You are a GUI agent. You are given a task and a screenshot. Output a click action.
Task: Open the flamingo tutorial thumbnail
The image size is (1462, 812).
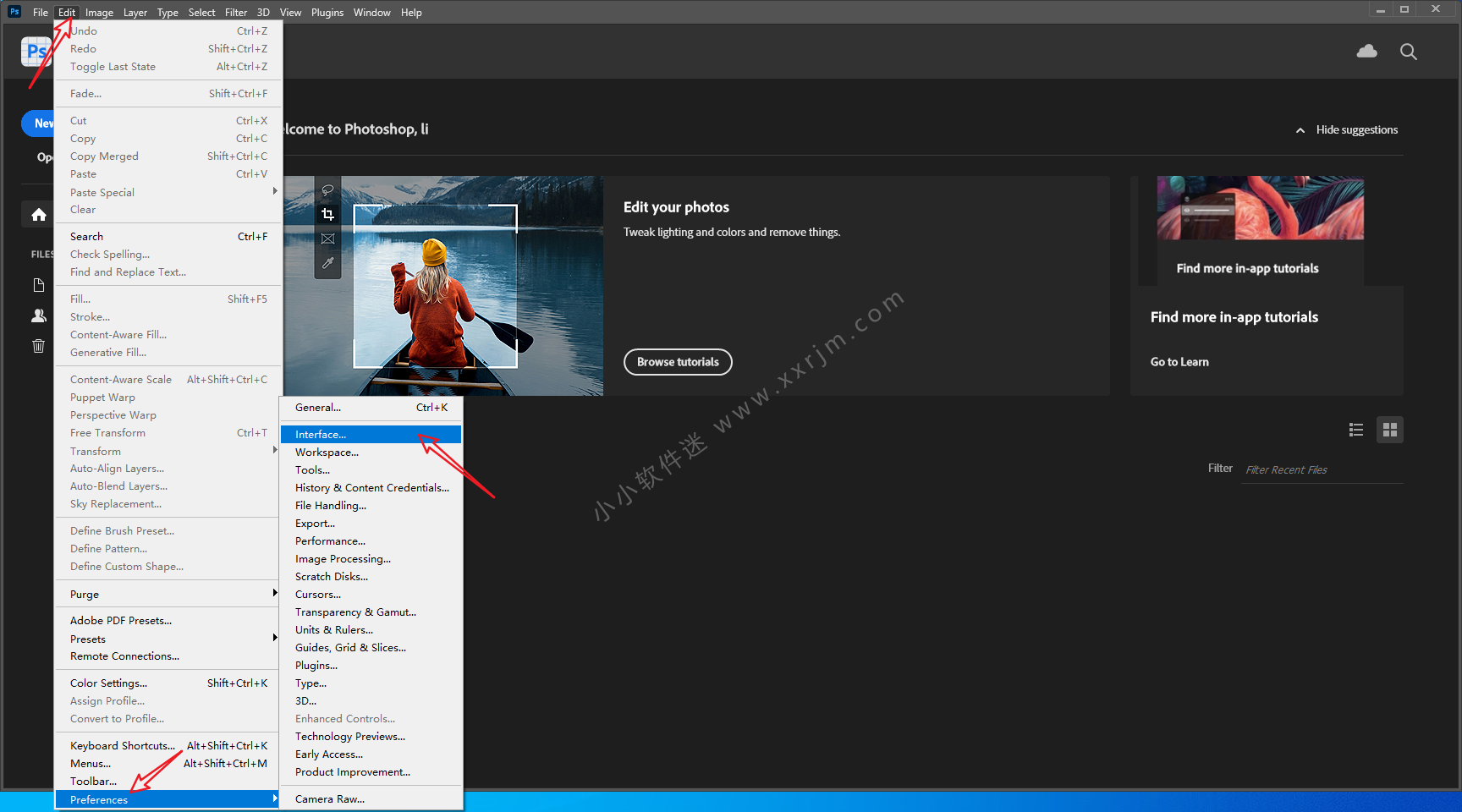(x=1260, y=208)
